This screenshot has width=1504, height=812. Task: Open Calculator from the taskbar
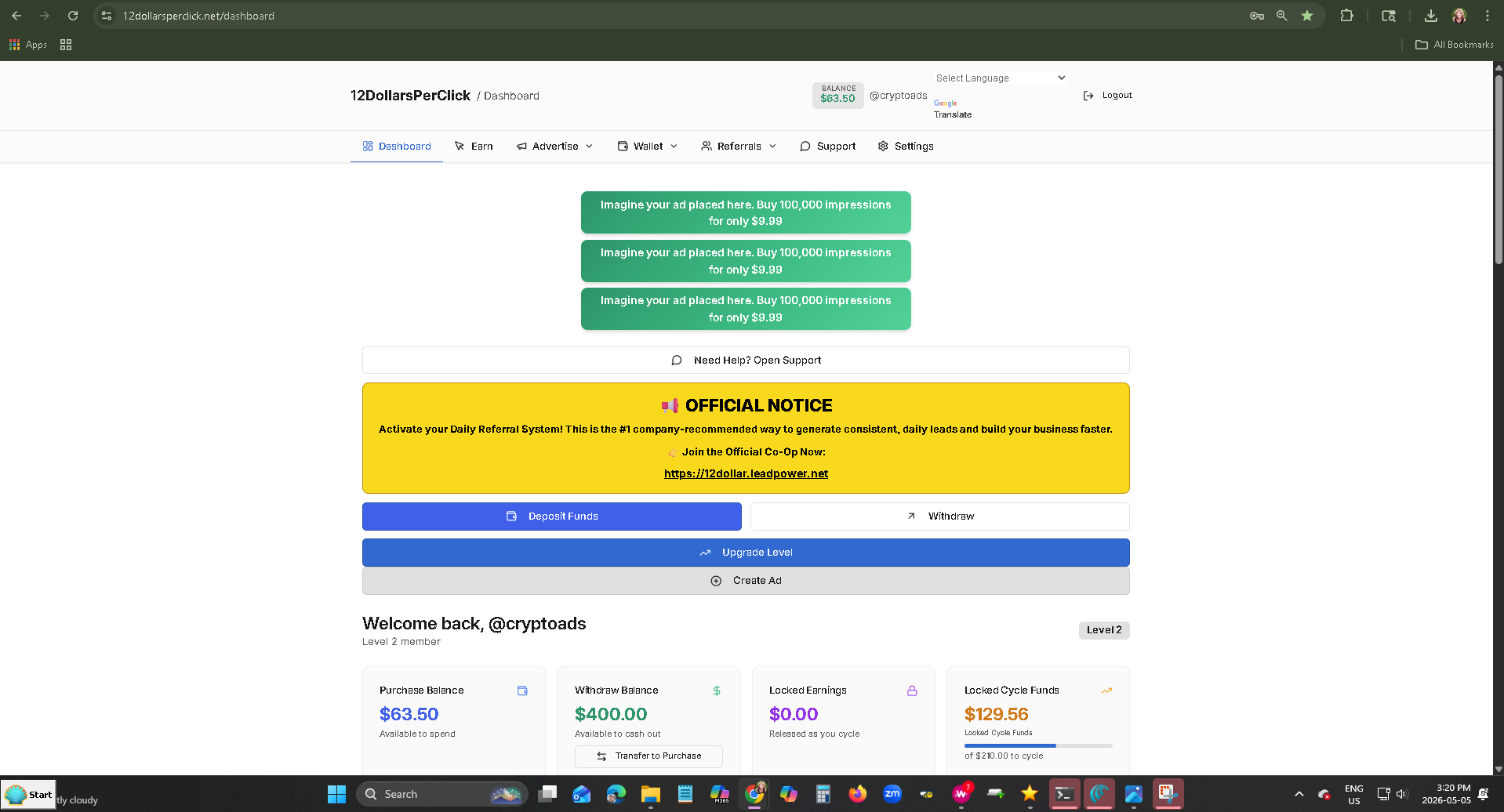823,794
